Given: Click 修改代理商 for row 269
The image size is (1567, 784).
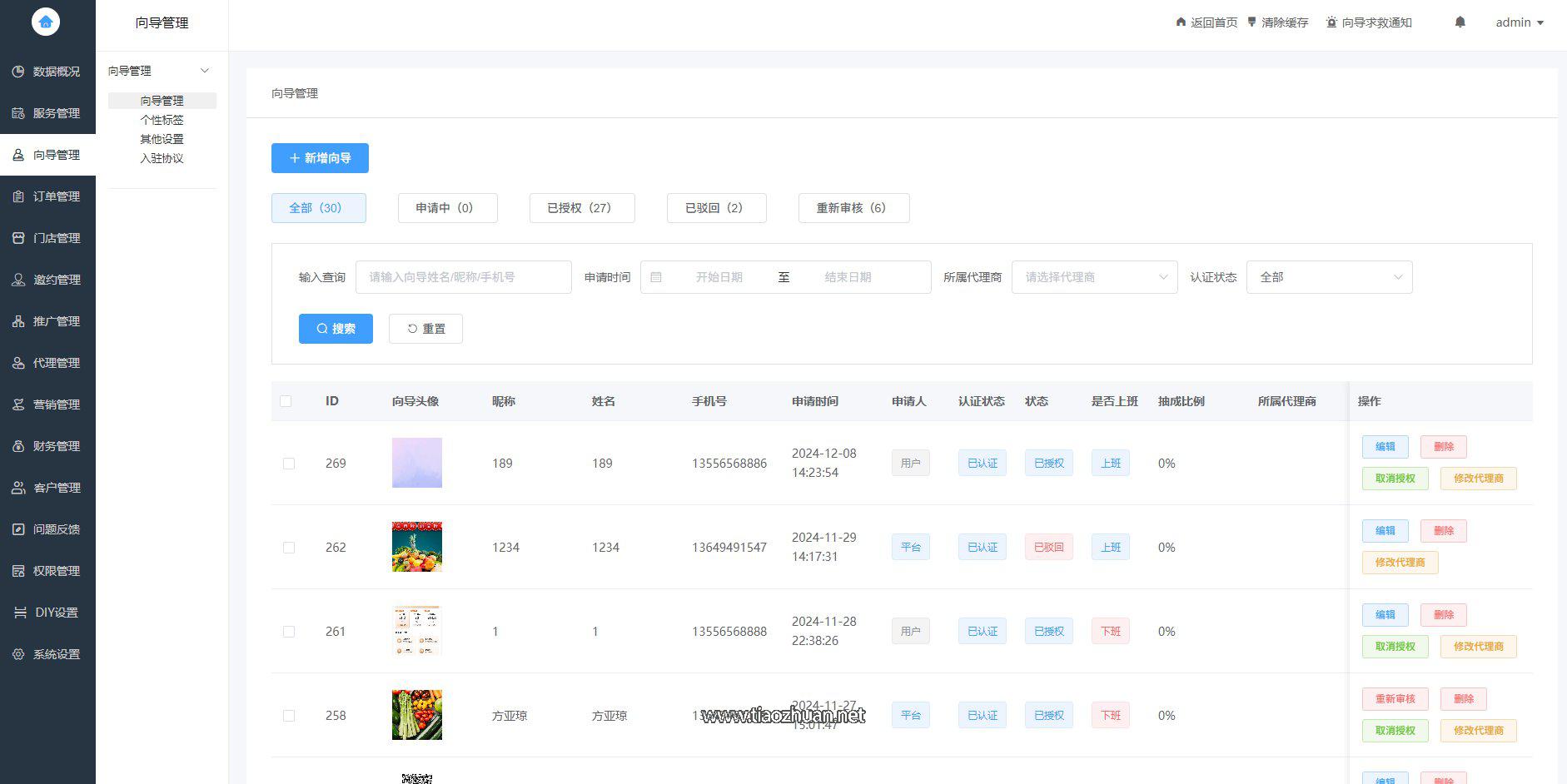Looking at the screenshot, I should [x=1478, y=479].
